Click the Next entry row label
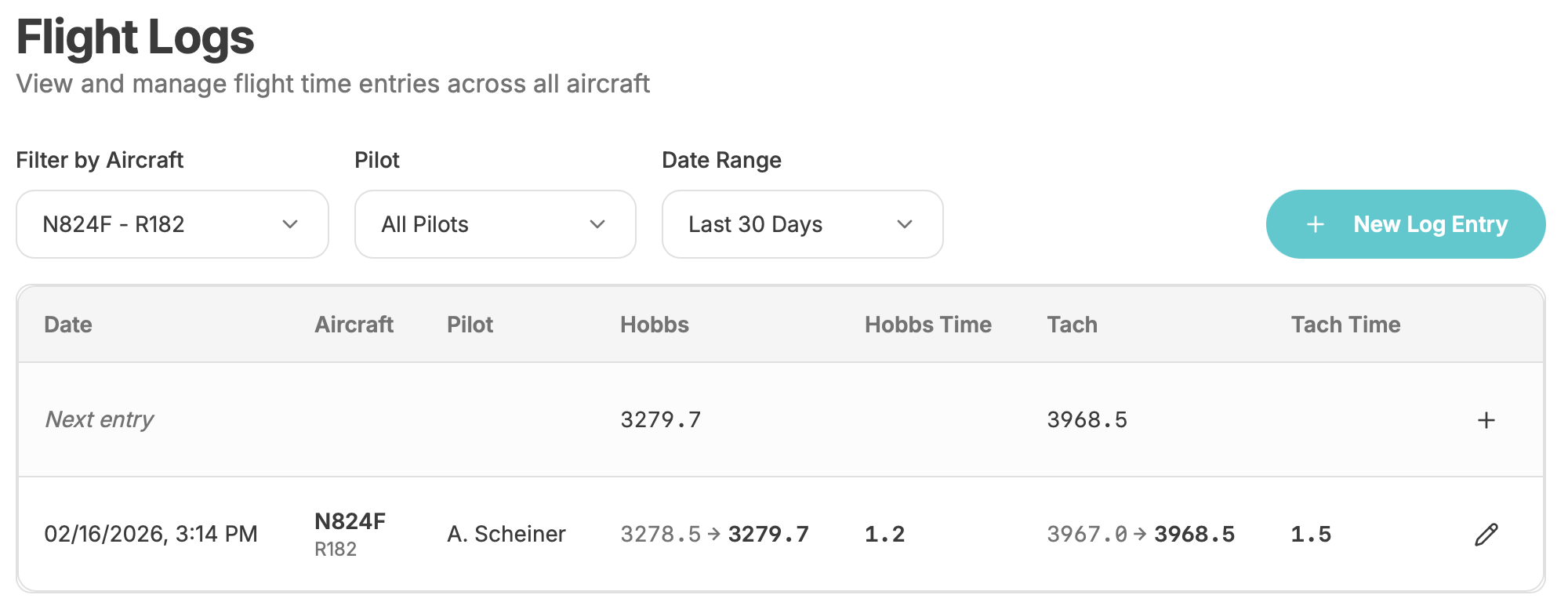This screenshot has width=1568, height=613. (x=100, y=419)
